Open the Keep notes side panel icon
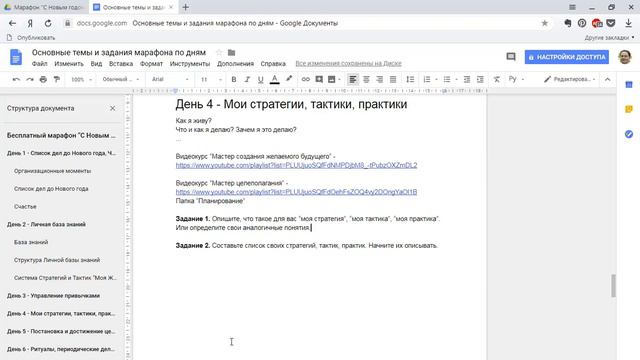Image resolution: width=640 pixels, height=360 pixels. tap(629, 109)
